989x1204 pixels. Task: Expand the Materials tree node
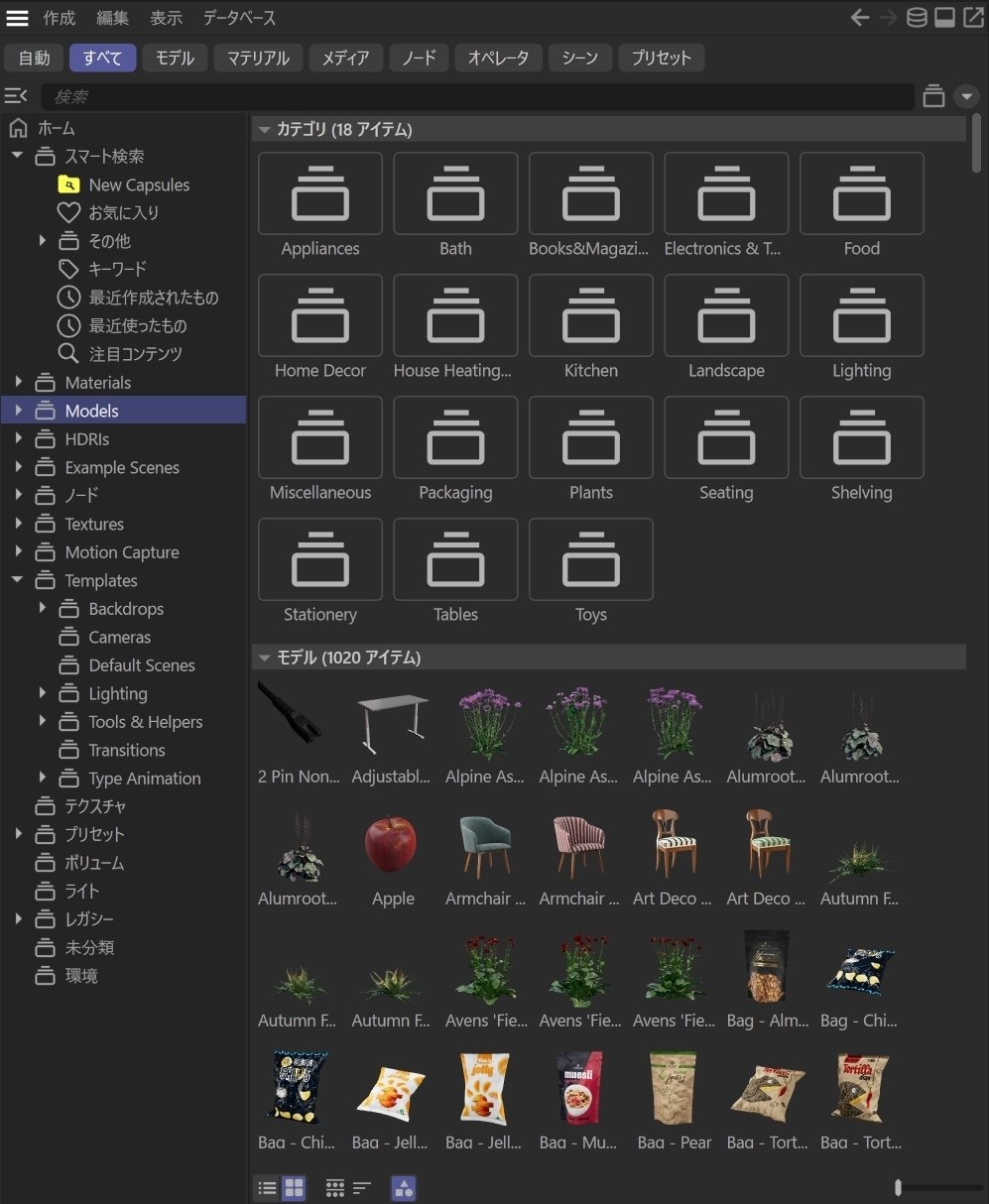point(18,382)
